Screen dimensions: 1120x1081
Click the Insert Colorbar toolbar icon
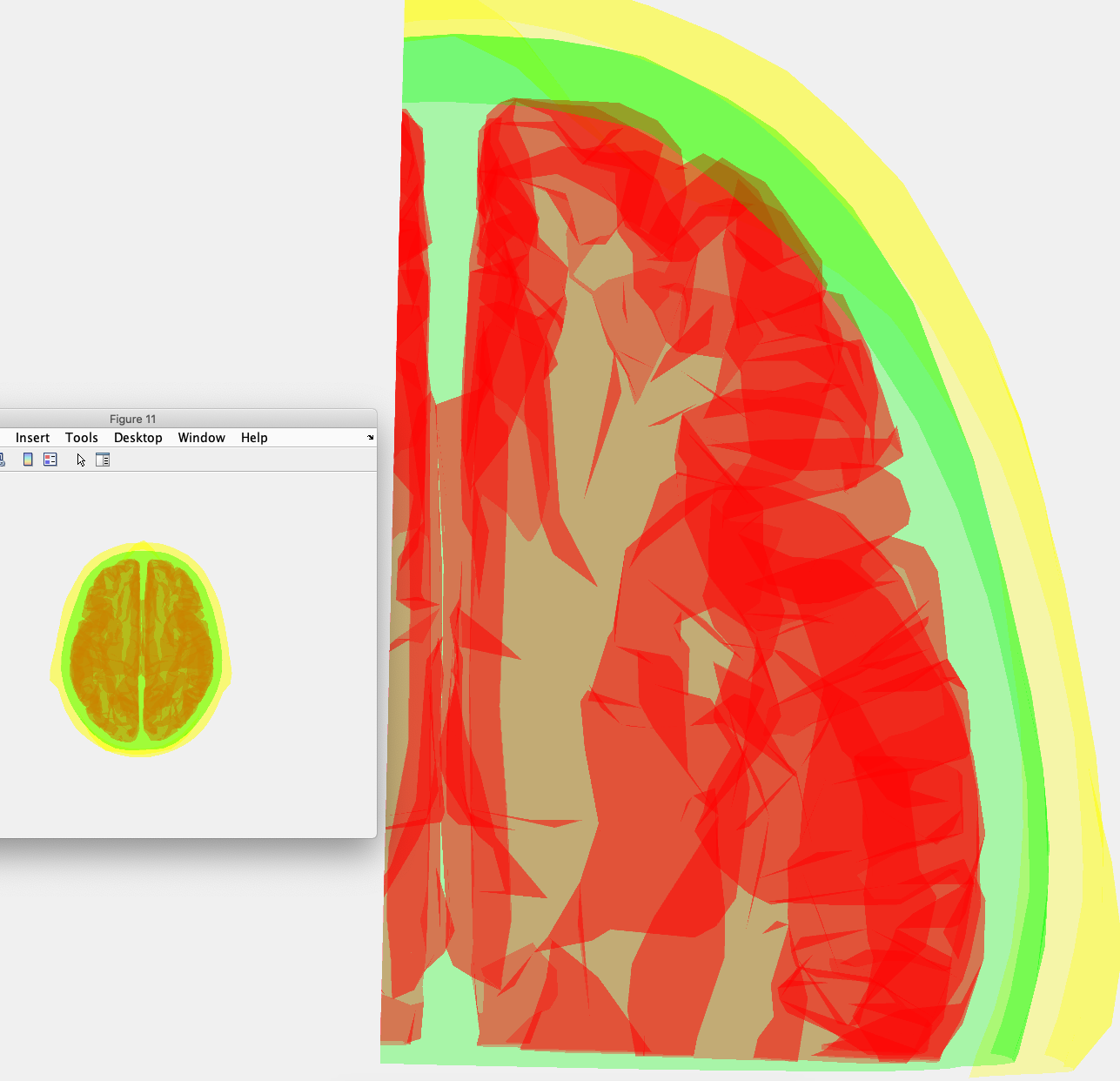(x=28, y=460)
